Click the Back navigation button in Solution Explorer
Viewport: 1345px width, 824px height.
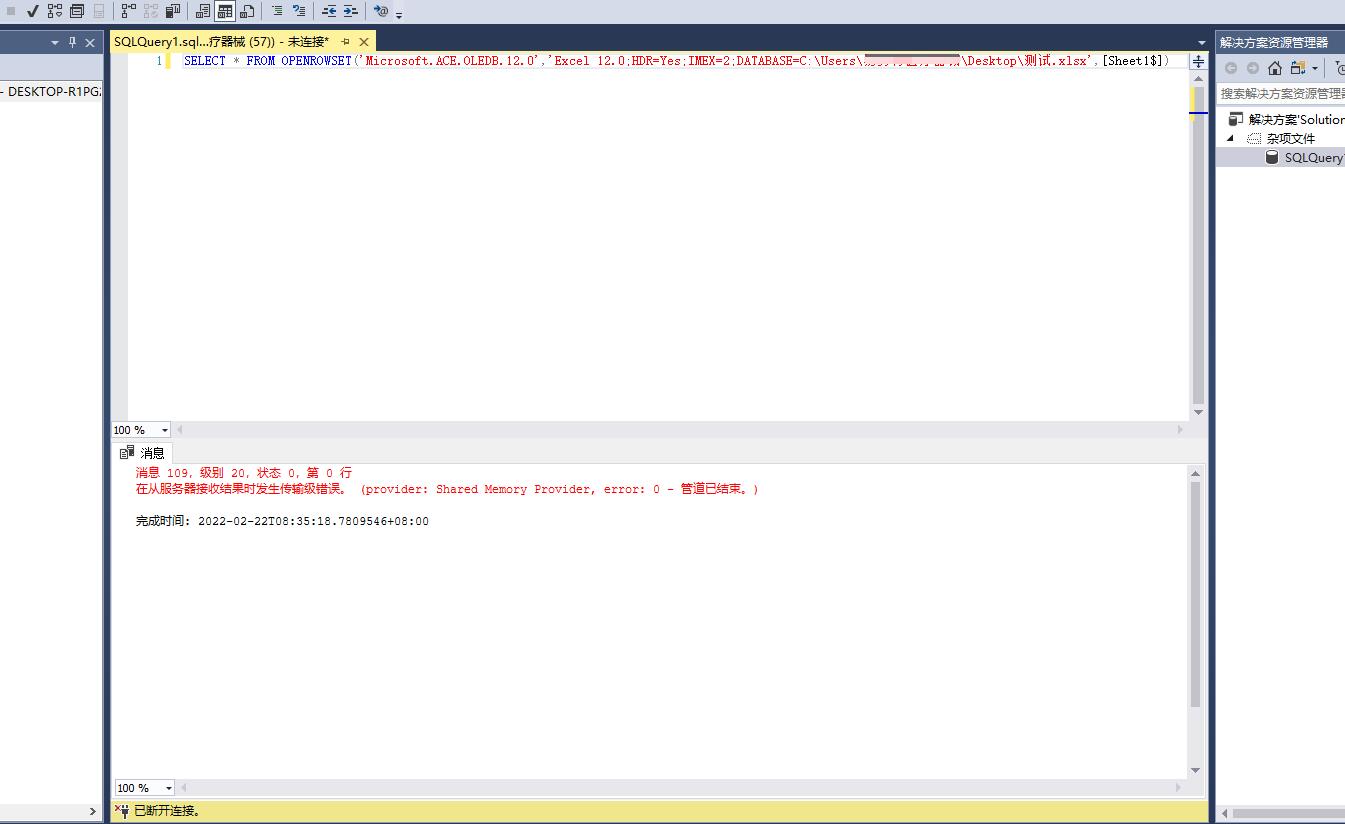[1232, 68]
